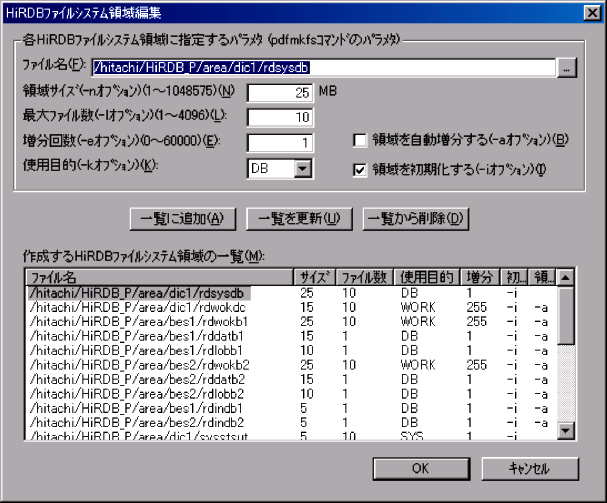Screen dimensions: 607x503
Task: Open the usage purpose DB dropdown
Action: (x=303, y=169)
